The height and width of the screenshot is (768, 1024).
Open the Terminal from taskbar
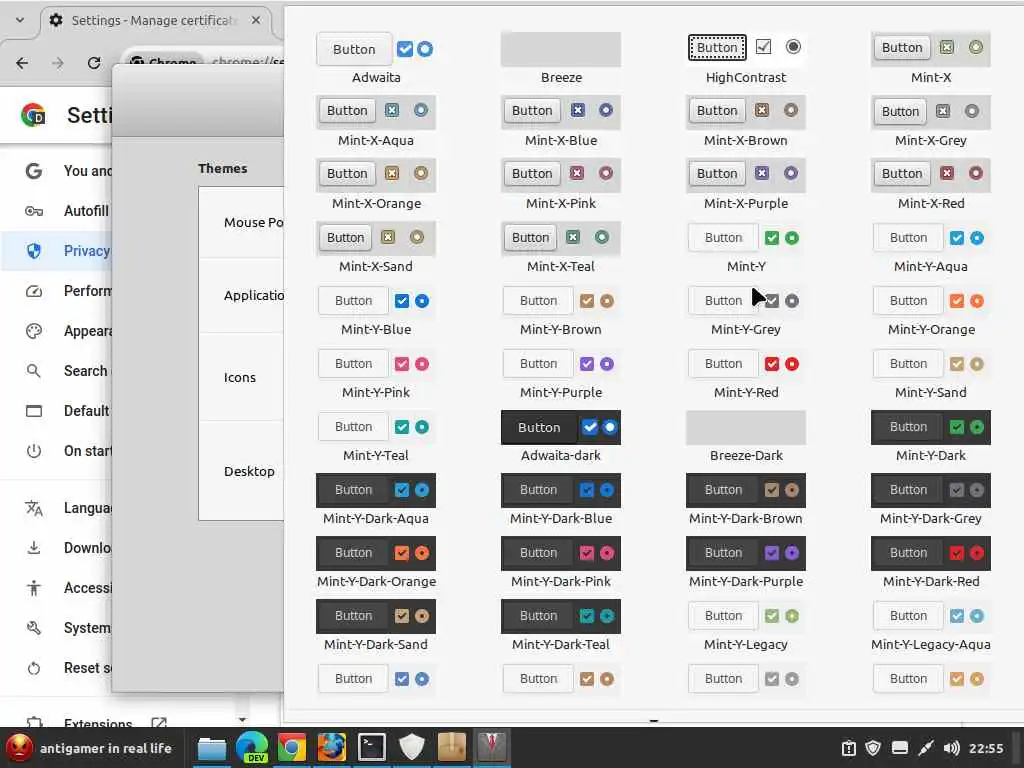(372, 748)
